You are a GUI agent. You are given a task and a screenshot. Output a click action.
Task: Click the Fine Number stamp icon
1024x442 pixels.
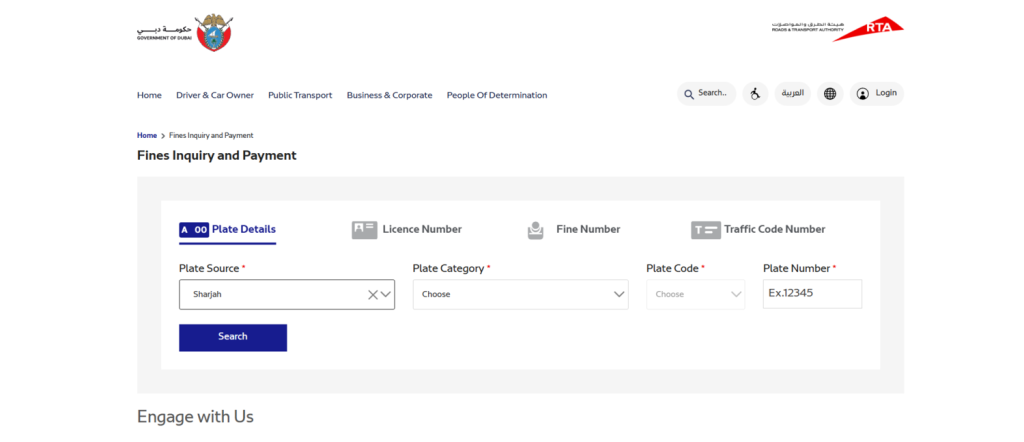pyautogui.click(x=536, y=230)
